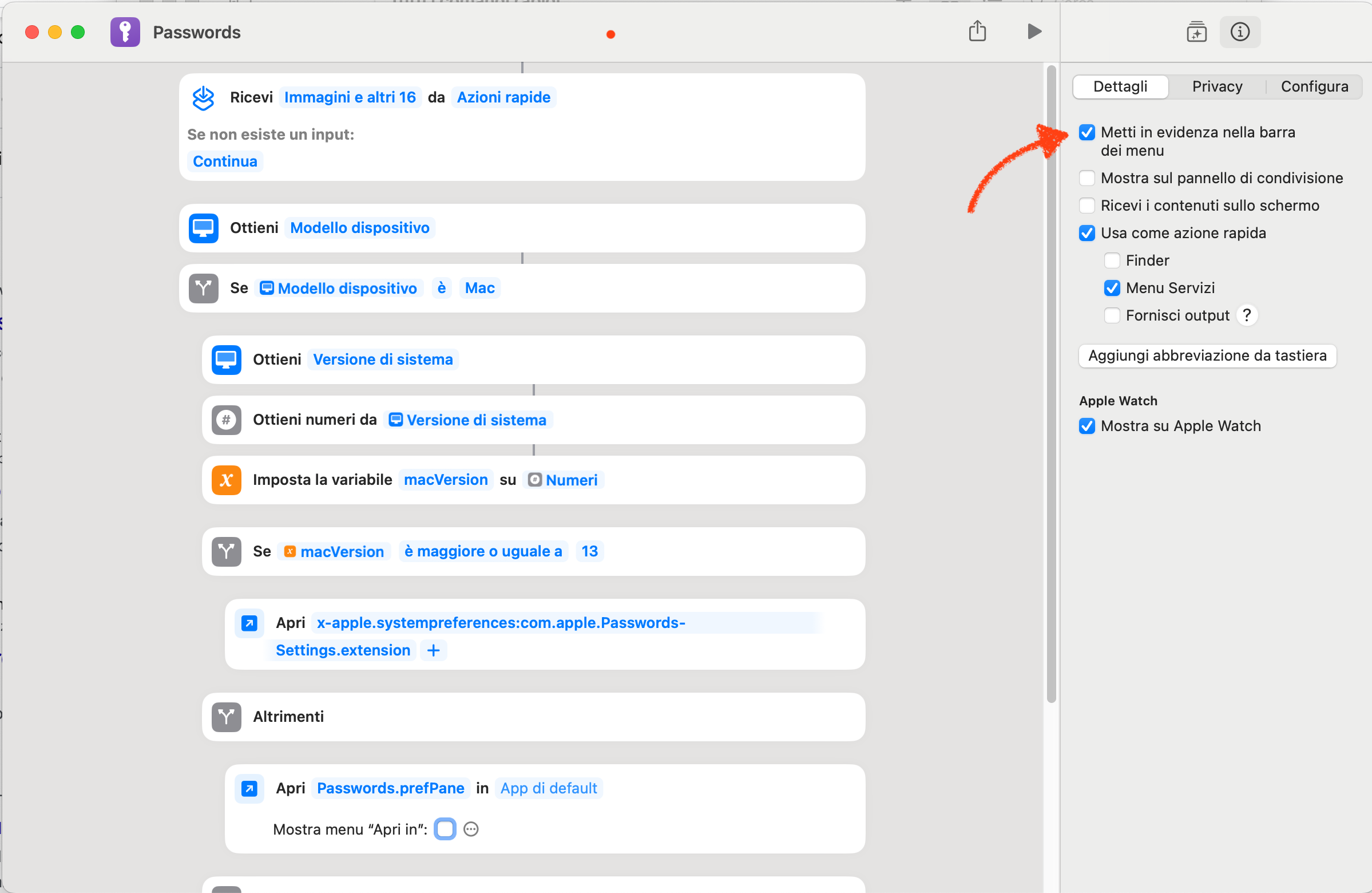Enable the Fornisci output checkbox
This screenshot has height=893, width=1372.
tap(1112, 315)
